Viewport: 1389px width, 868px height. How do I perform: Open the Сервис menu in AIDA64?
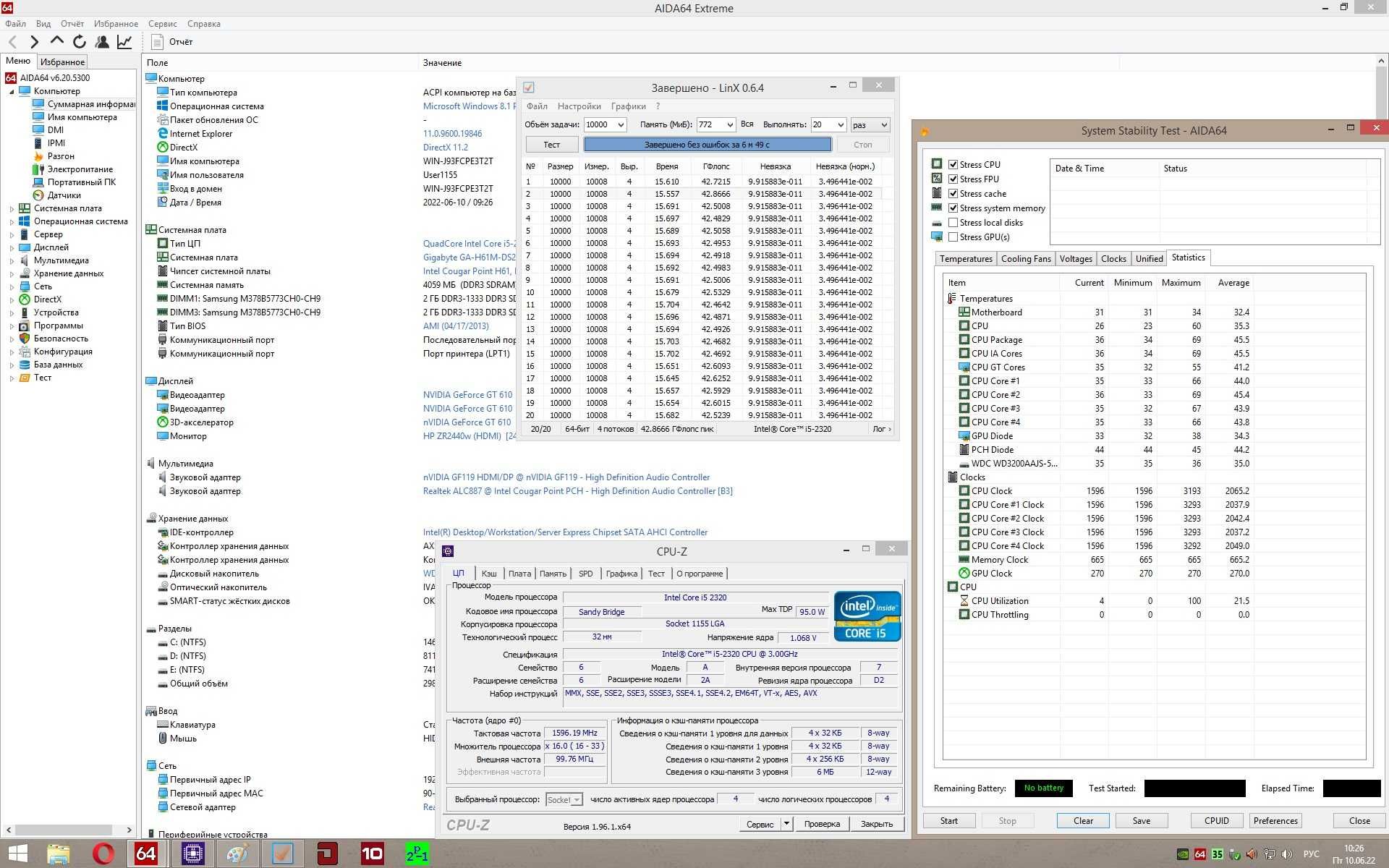click(x=163, y=24)
